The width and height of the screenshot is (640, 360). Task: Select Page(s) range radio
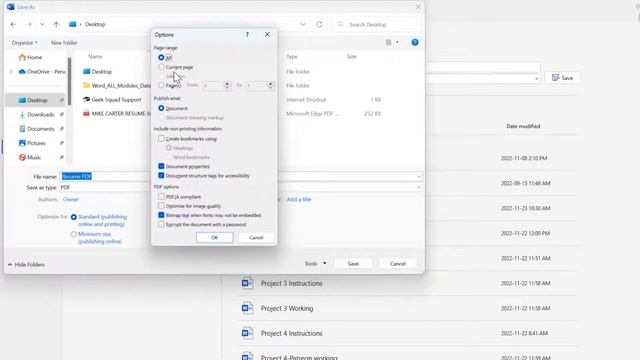161,85
